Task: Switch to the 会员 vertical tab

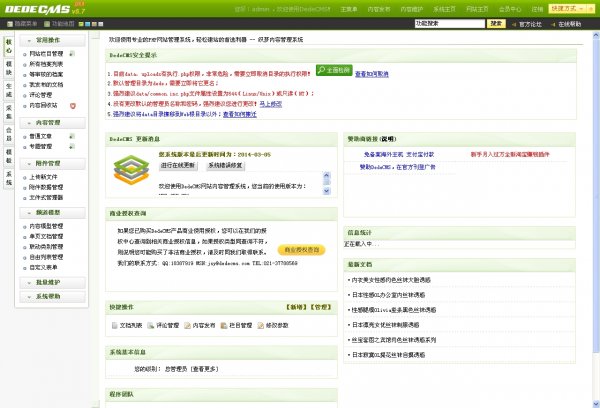Action: (9, 134)
